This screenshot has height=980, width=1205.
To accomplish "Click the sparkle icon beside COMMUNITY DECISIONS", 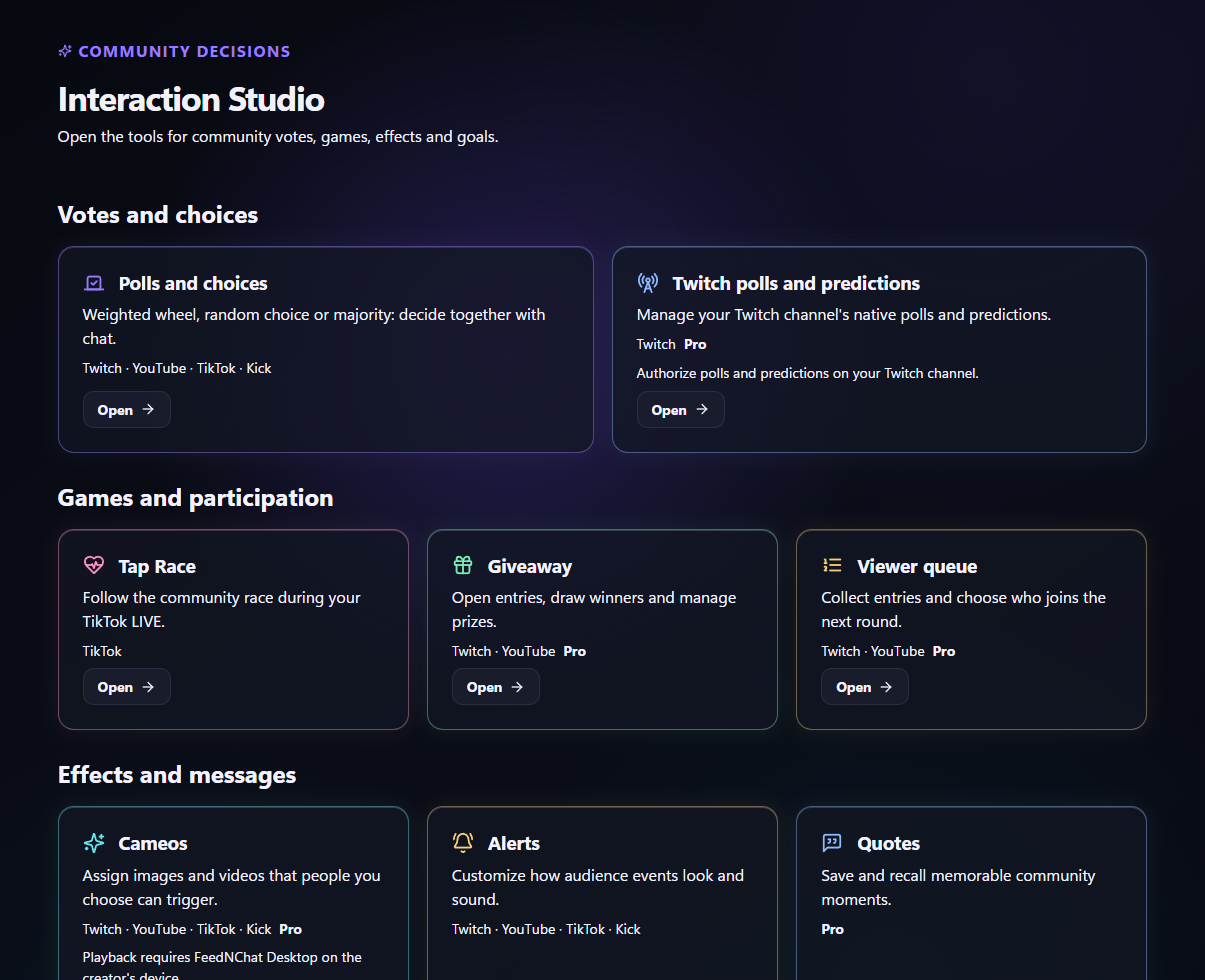I will 65,51.
